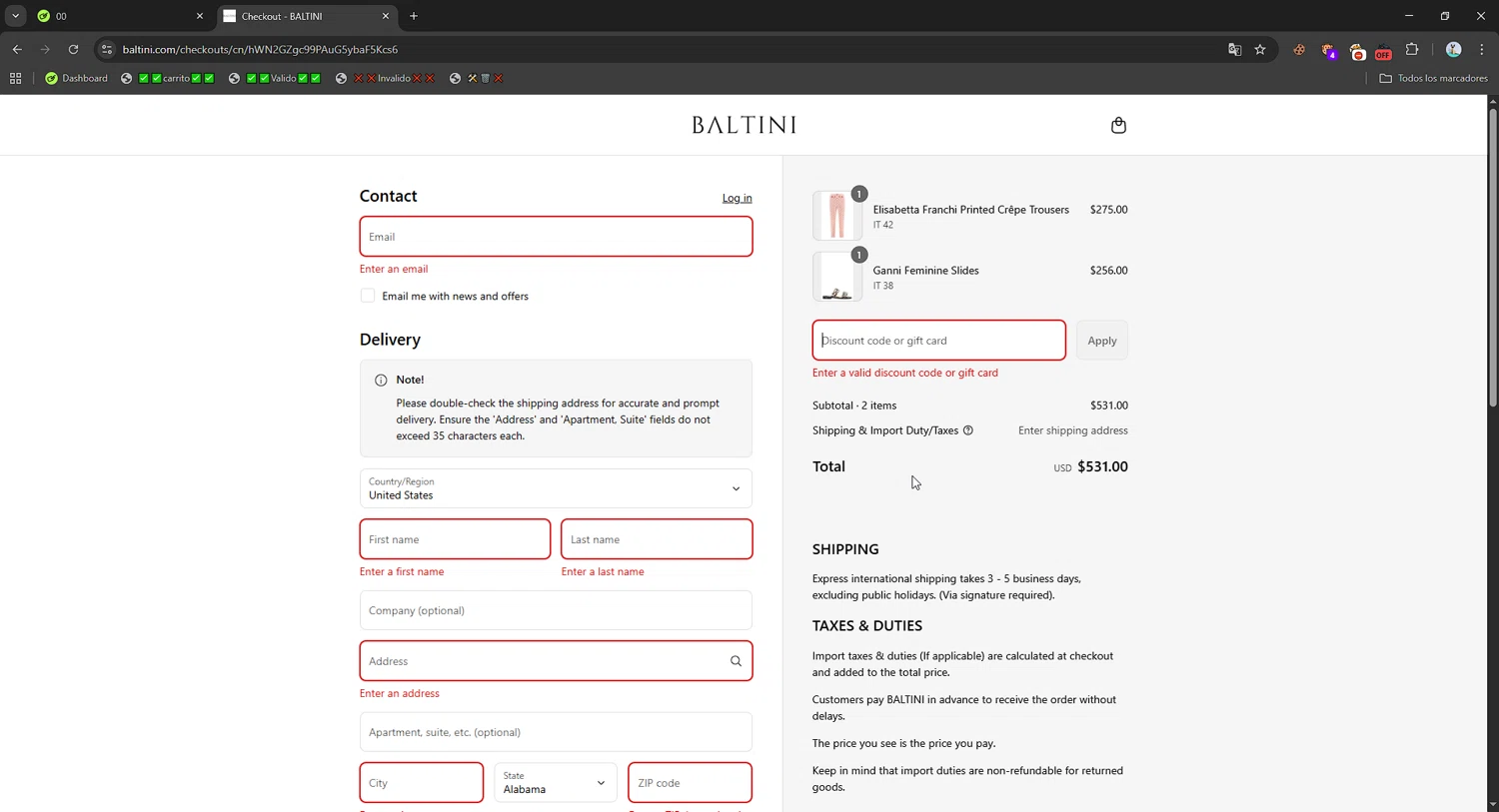Click the 'Enter an email' error text
The height and width of the screenshot is (812, 1499).
pos(394,269)
